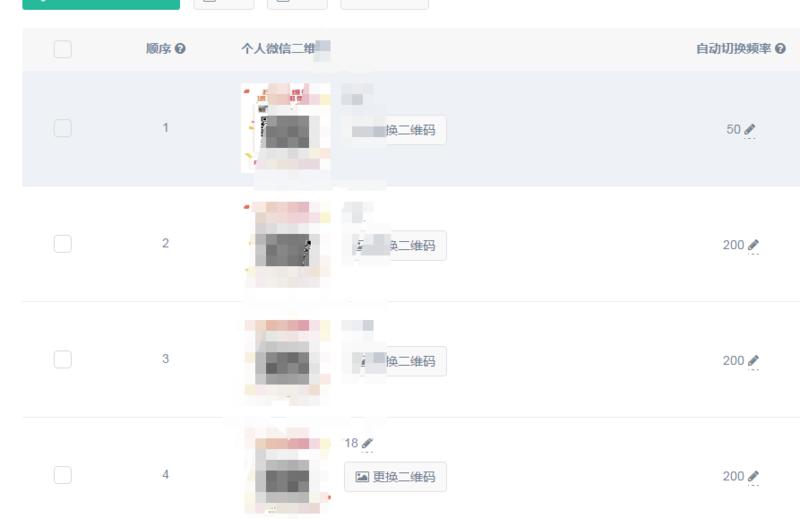The height and width of the screenshot is (519, 800).
Task: Check the checkbox for row 2
Action: coord(62,244)
